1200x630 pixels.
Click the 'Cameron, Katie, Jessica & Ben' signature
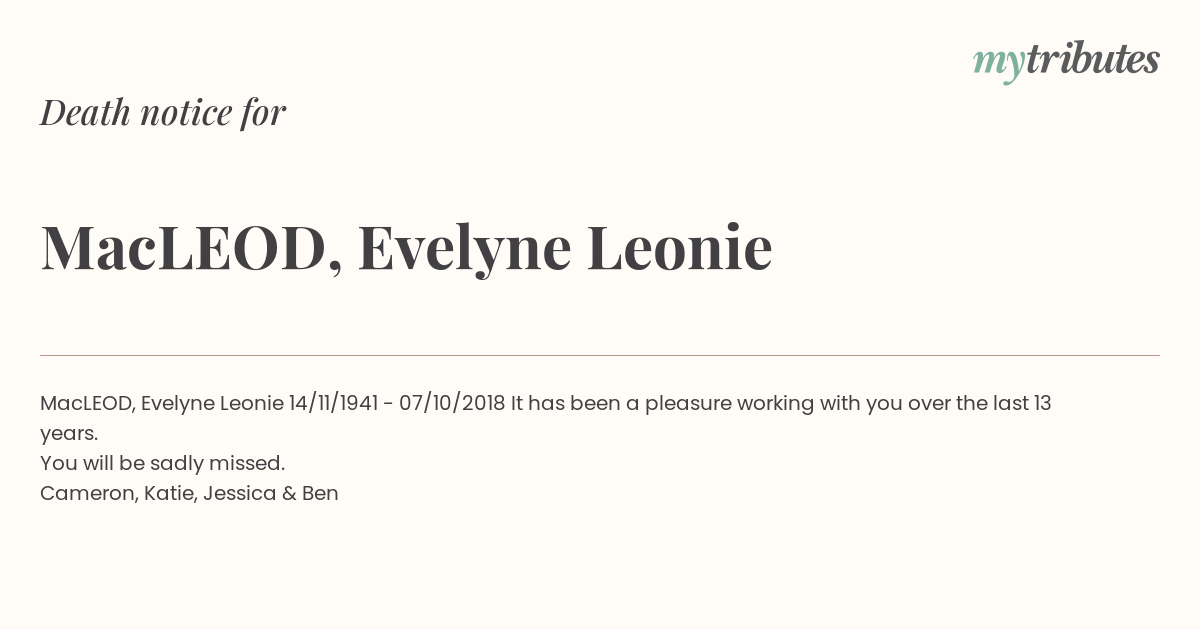pos(189,494)
